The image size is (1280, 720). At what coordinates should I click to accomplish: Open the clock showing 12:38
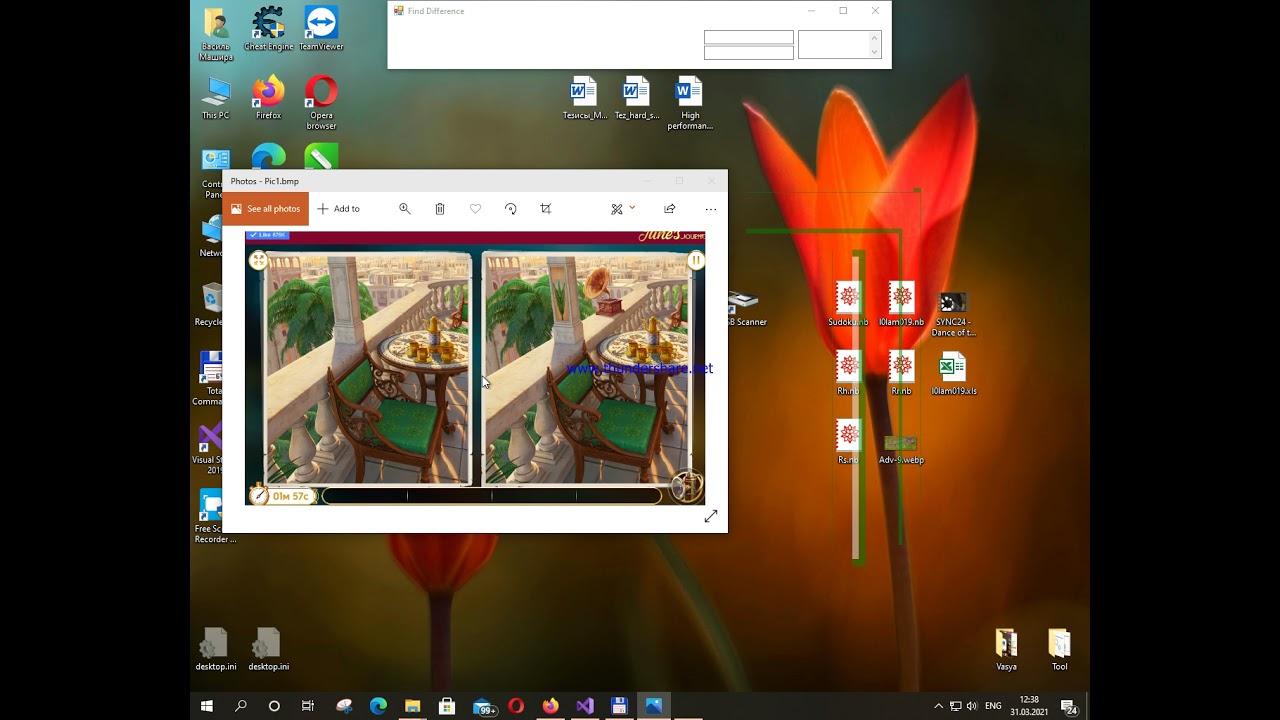(x=1029, y=706)
